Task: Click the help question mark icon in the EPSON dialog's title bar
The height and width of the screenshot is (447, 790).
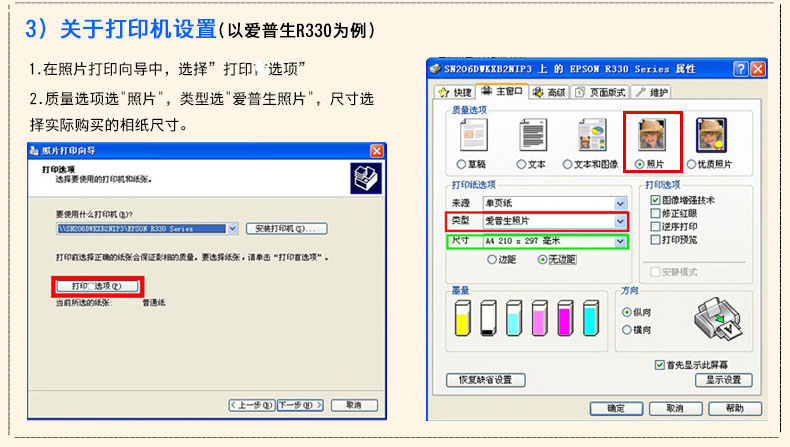Action: point(740,69)
